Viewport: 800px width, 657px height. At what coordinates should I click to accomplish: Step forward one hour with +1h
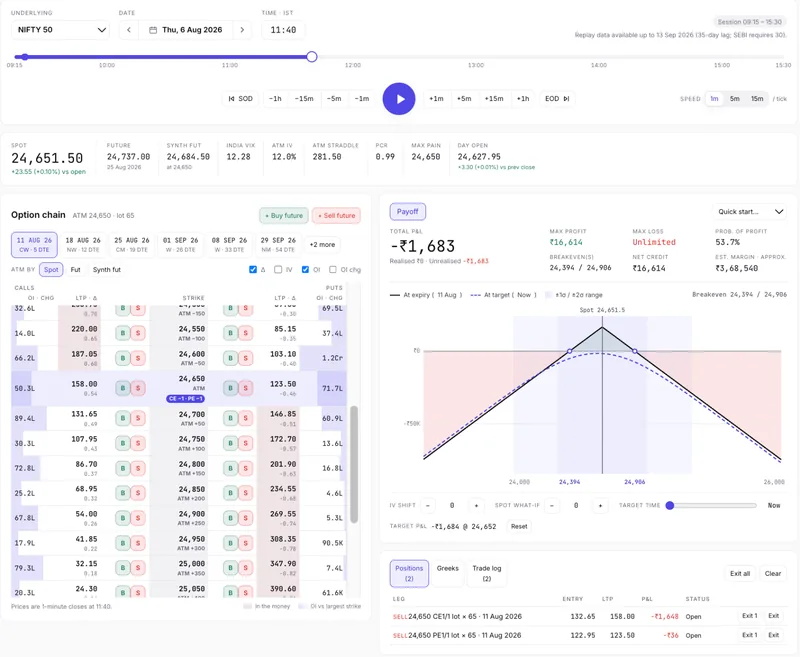point(523,98)
